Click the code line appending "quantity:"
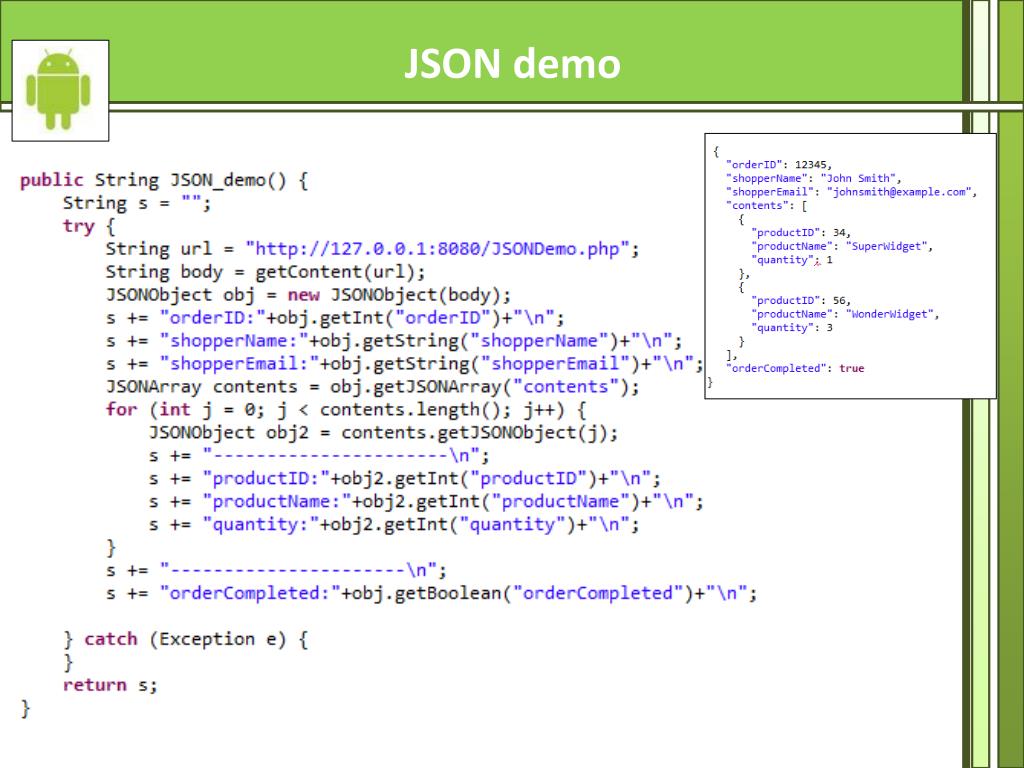This screenshot has height=768, width=1024. point(394,524)
